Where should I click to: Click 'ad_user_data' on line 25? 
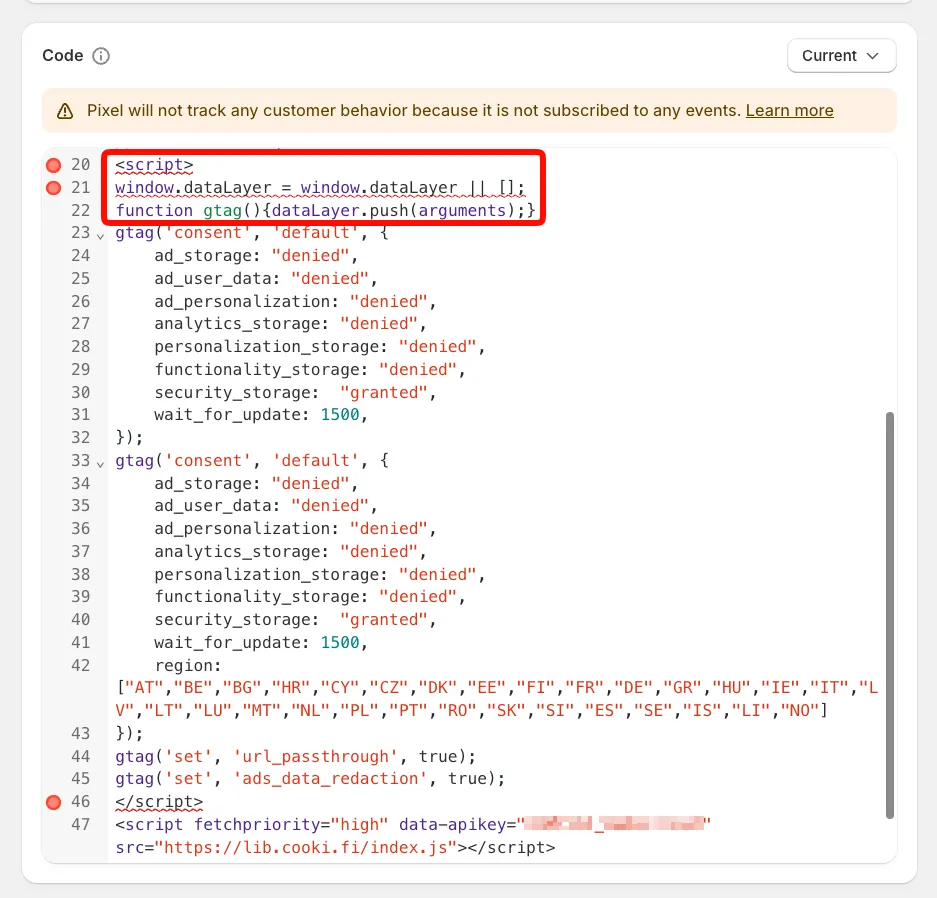tap(217, 279)
